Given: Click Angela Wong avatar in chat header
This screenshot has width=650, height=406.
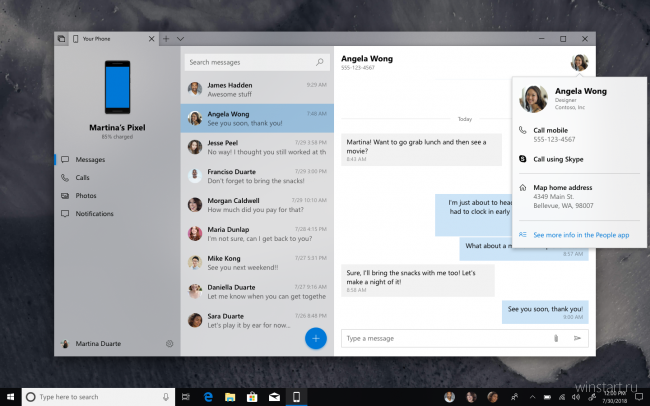Looking at the screenshot, I should 580,62.
